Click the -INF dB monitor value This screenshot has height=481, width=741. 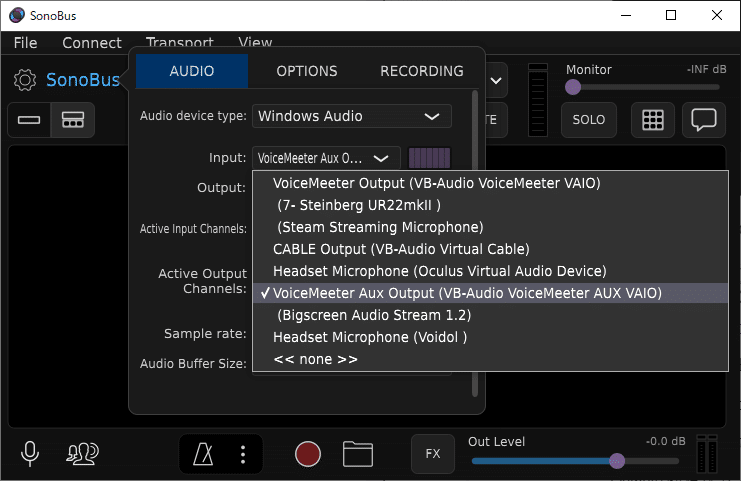point(707,69)
